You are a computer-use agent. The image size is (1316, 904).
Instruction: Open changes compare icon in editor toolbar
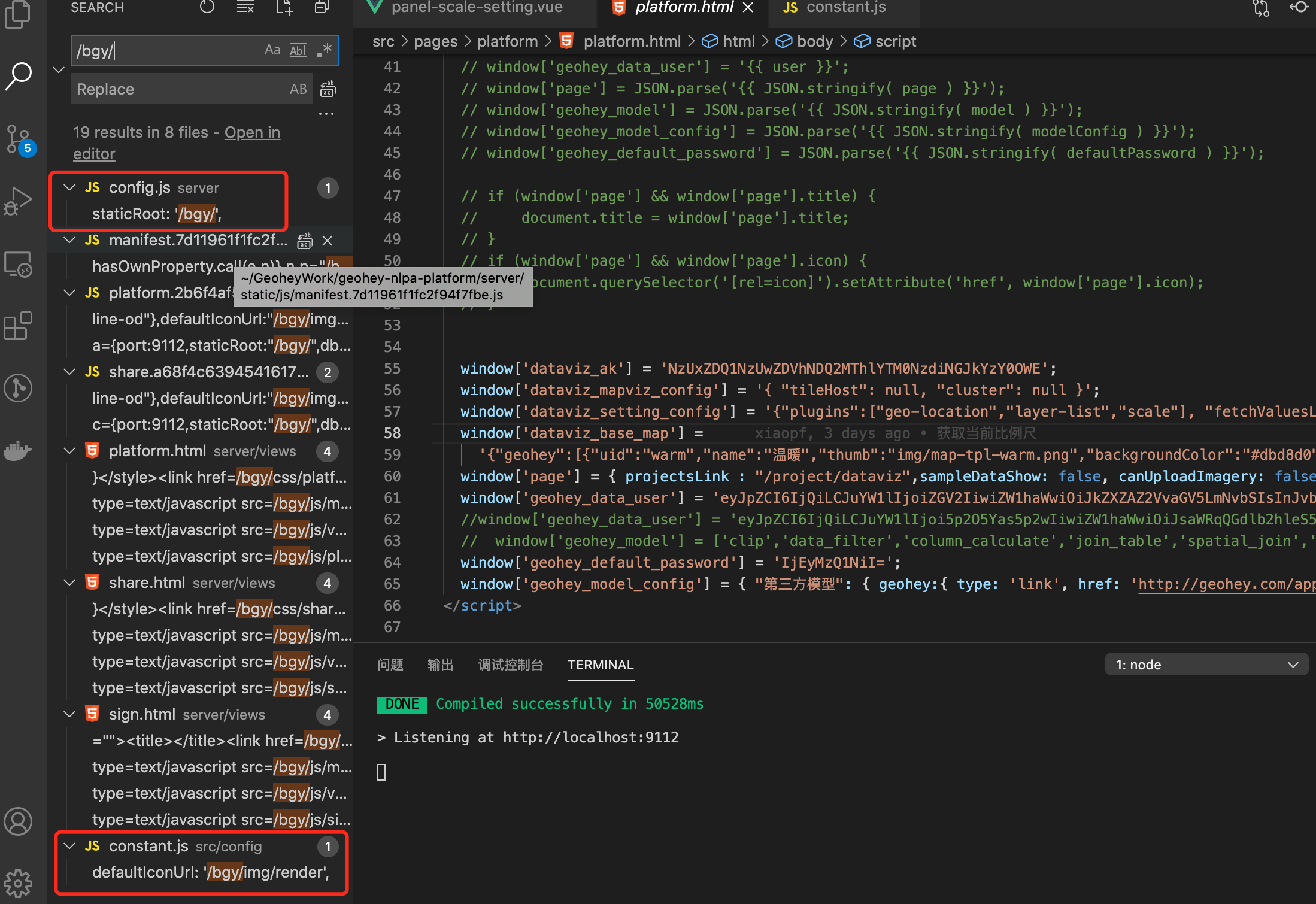1261,8
